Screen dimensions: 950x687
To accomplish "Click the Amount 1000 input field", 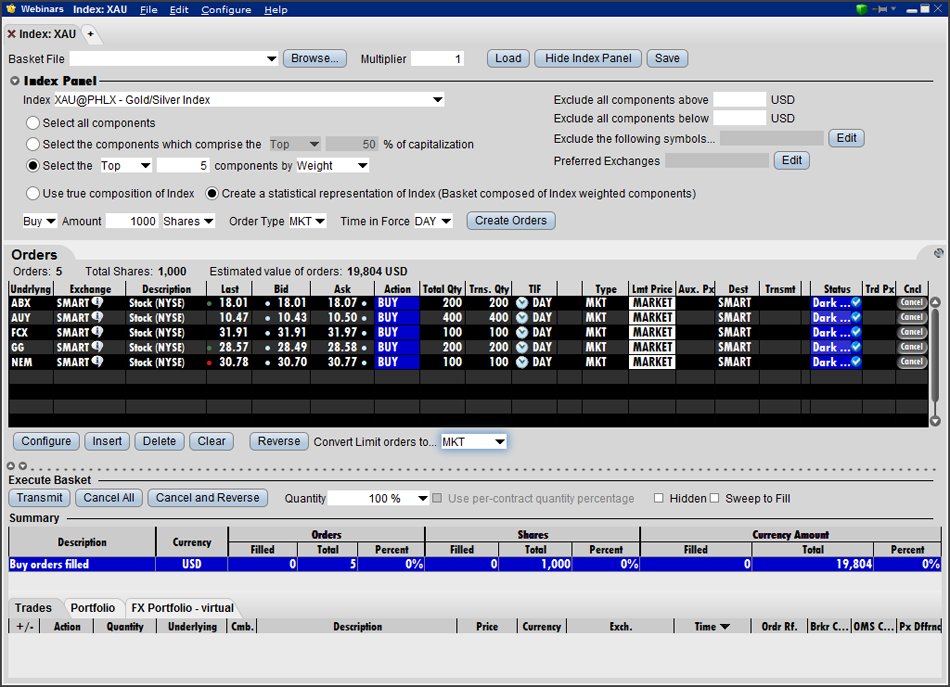I will point(132,221).
